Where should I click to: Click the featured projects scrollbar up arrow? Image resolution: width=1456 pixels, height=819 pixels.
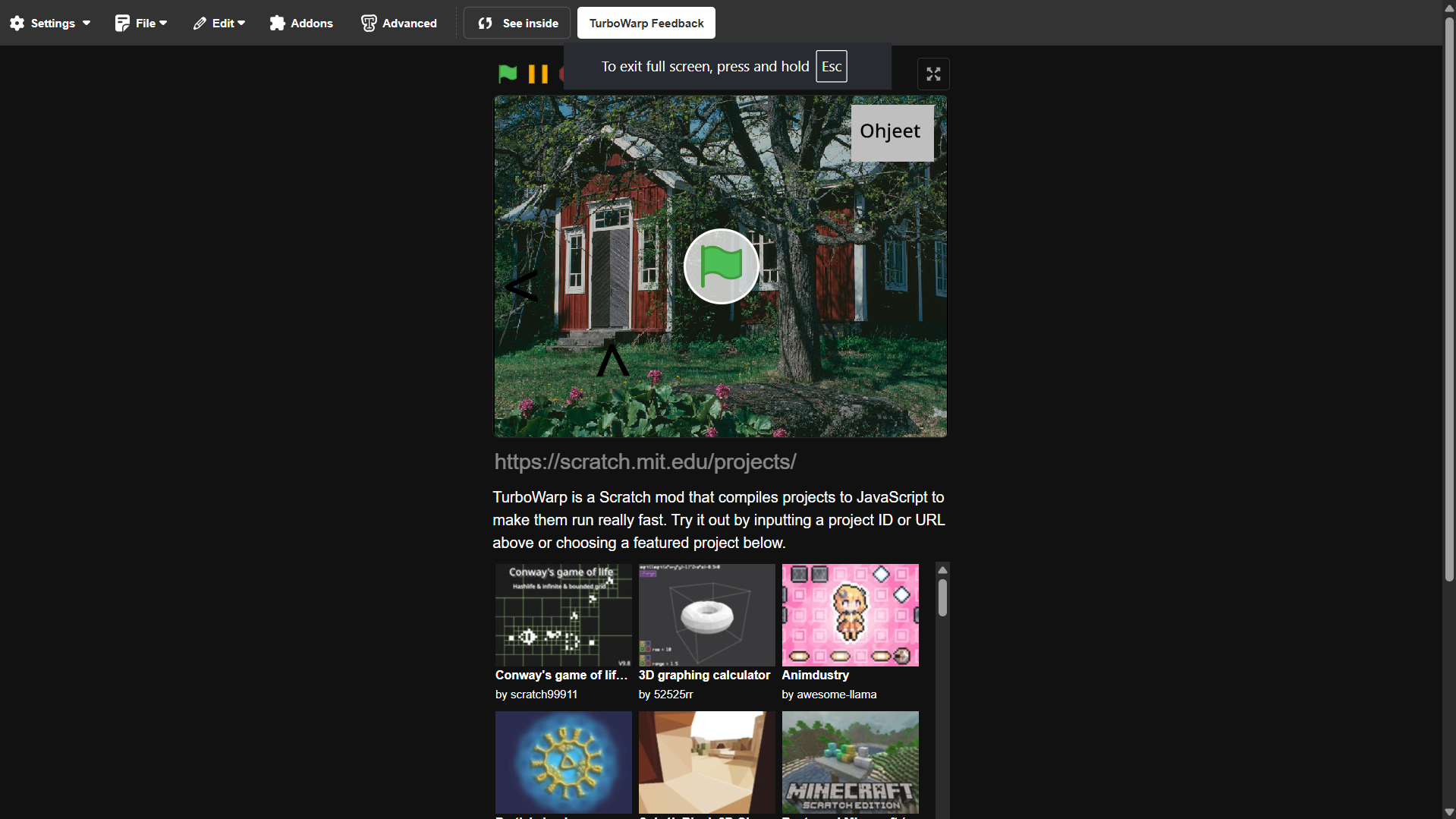coord(942,570)
